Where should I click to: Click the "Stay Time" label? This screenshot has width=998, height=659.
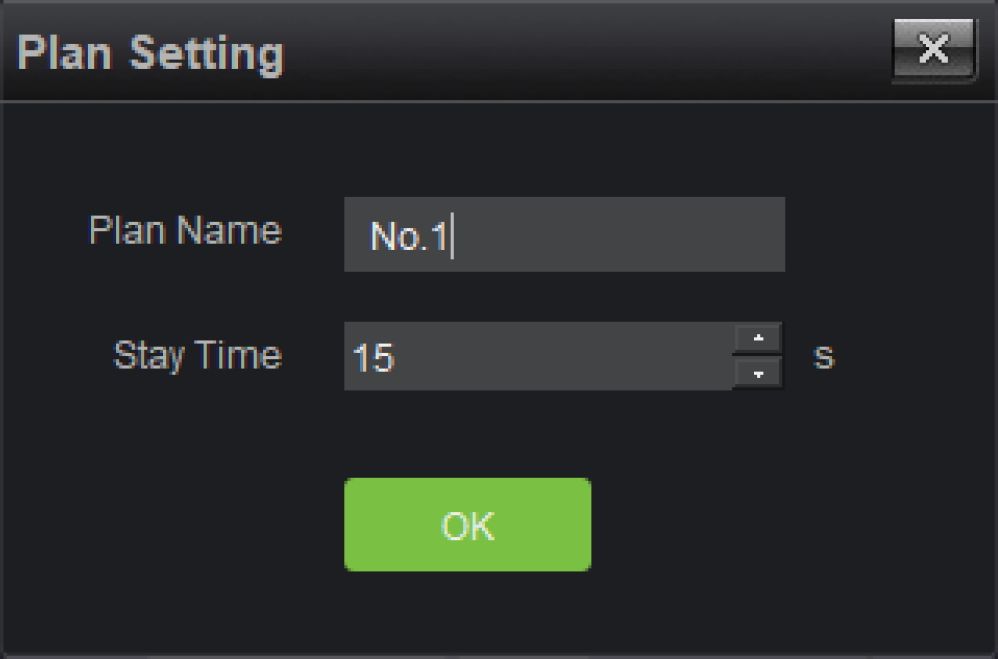pyautogui.click(x=197, y=355)
